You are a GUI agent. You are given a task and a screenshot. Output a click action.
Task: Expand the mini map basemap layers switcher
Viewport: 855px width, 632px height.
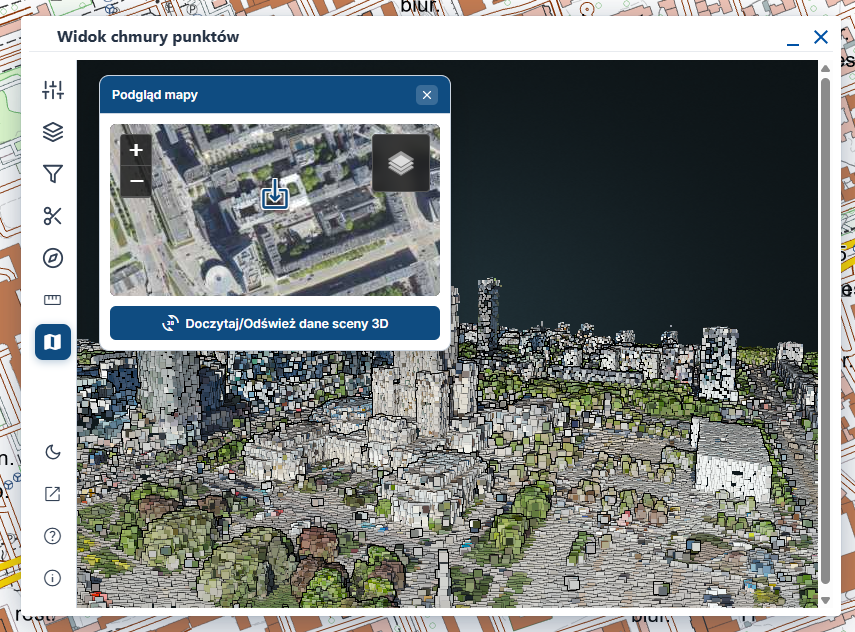pyautogui.click(x=401, y=163)
